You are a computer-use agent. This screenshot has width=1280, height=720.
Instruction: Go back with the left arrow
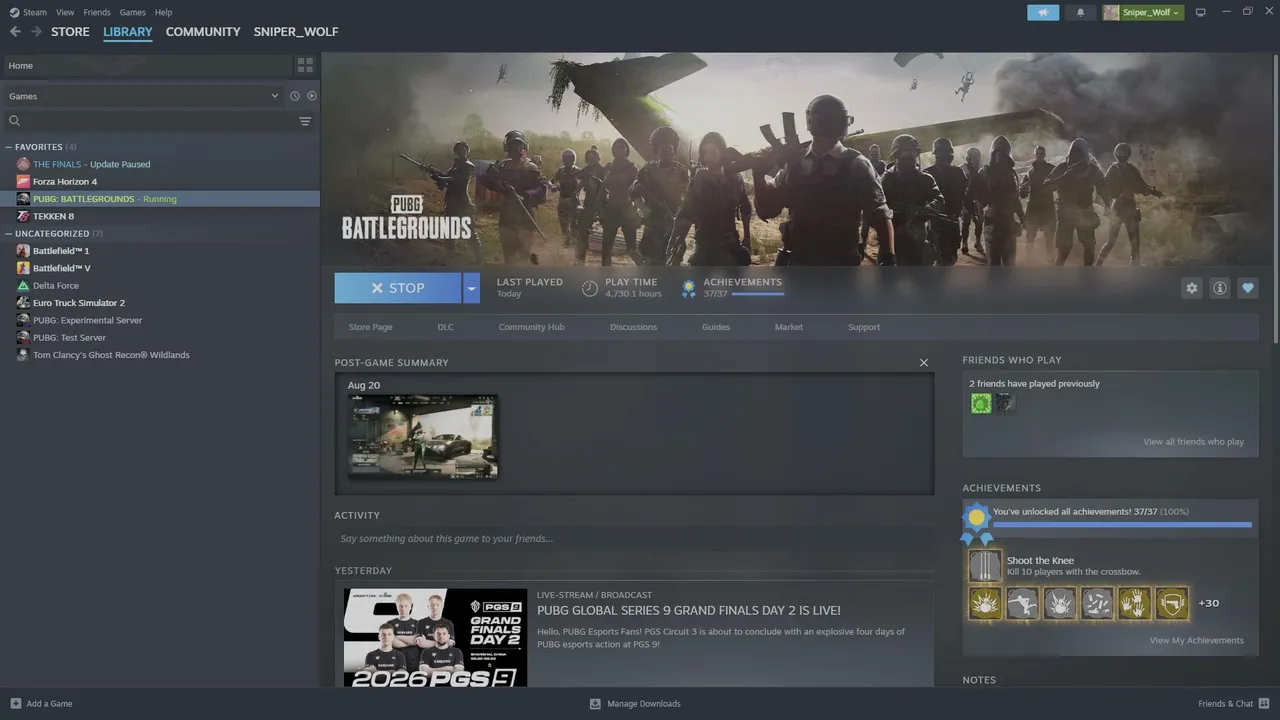click(x=15, y=32)
